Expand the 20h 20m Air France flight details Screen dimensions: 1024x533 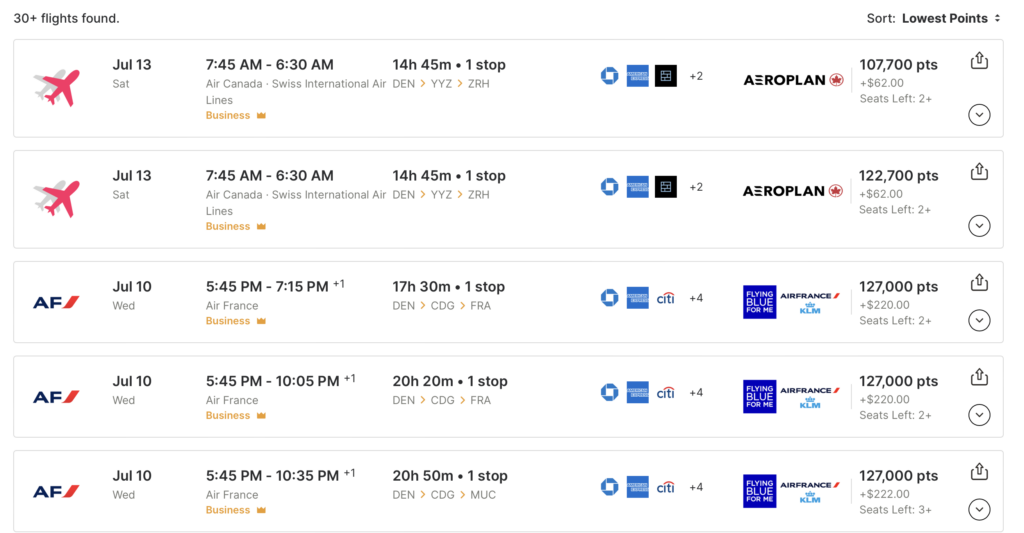979,415
